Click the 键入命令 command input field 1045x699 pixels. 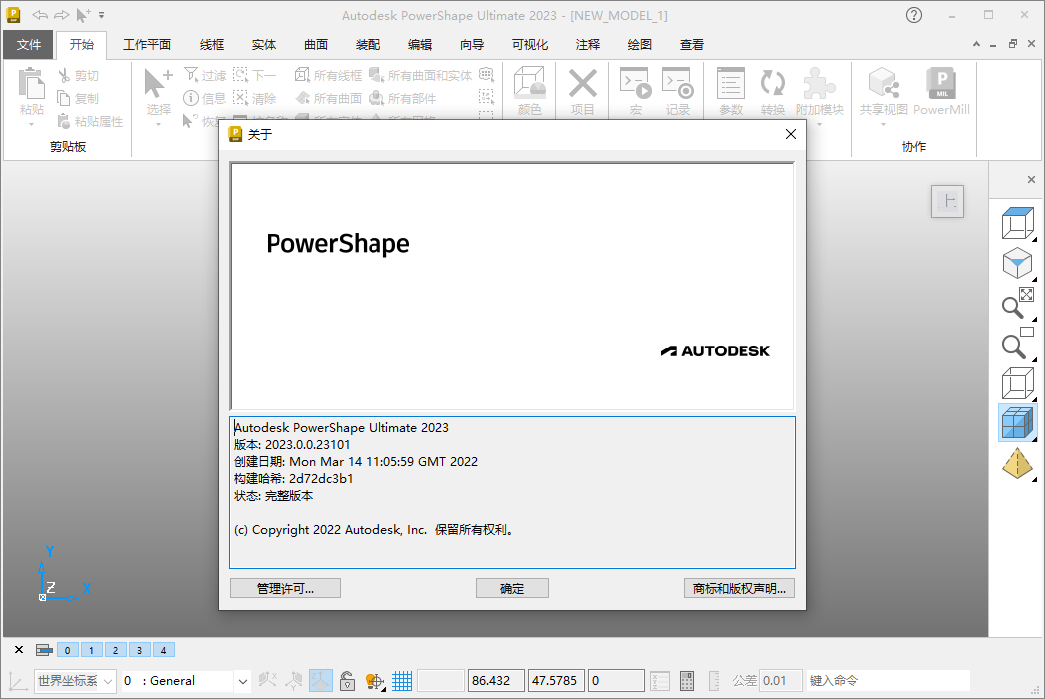[888, 680]
